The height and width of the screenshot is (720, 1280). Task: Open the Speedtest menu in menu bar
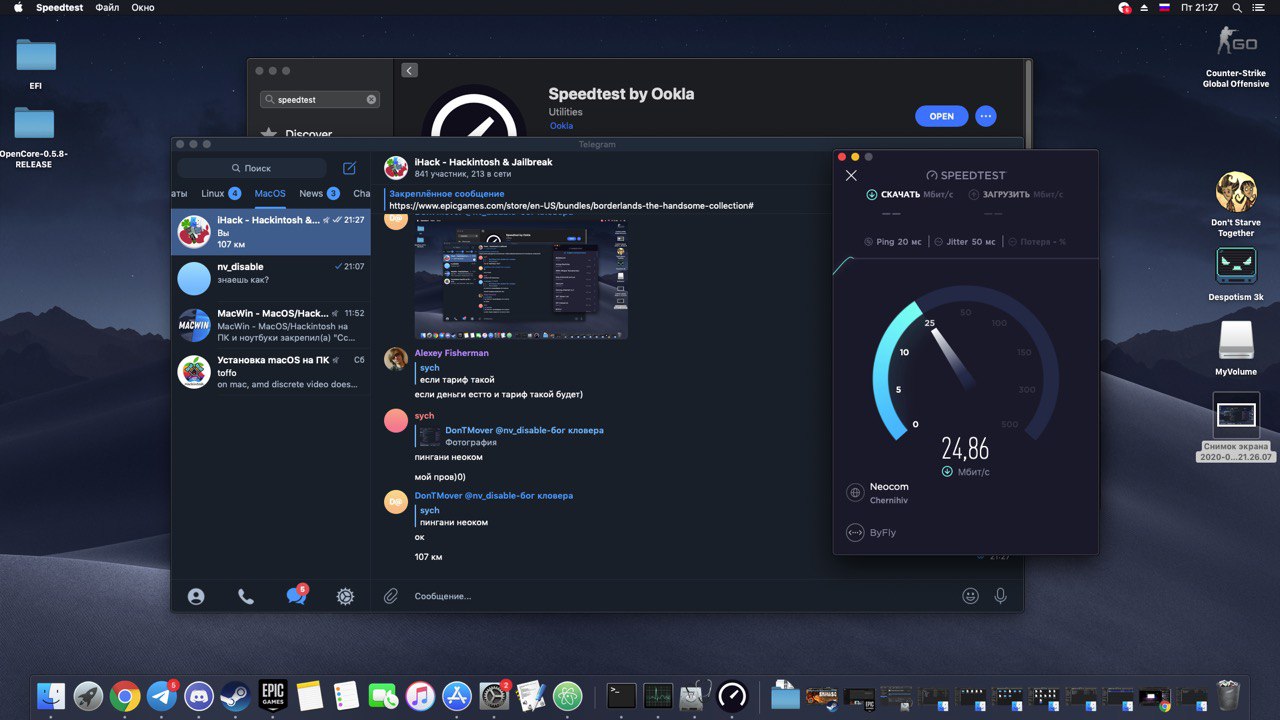click(60, 8)
